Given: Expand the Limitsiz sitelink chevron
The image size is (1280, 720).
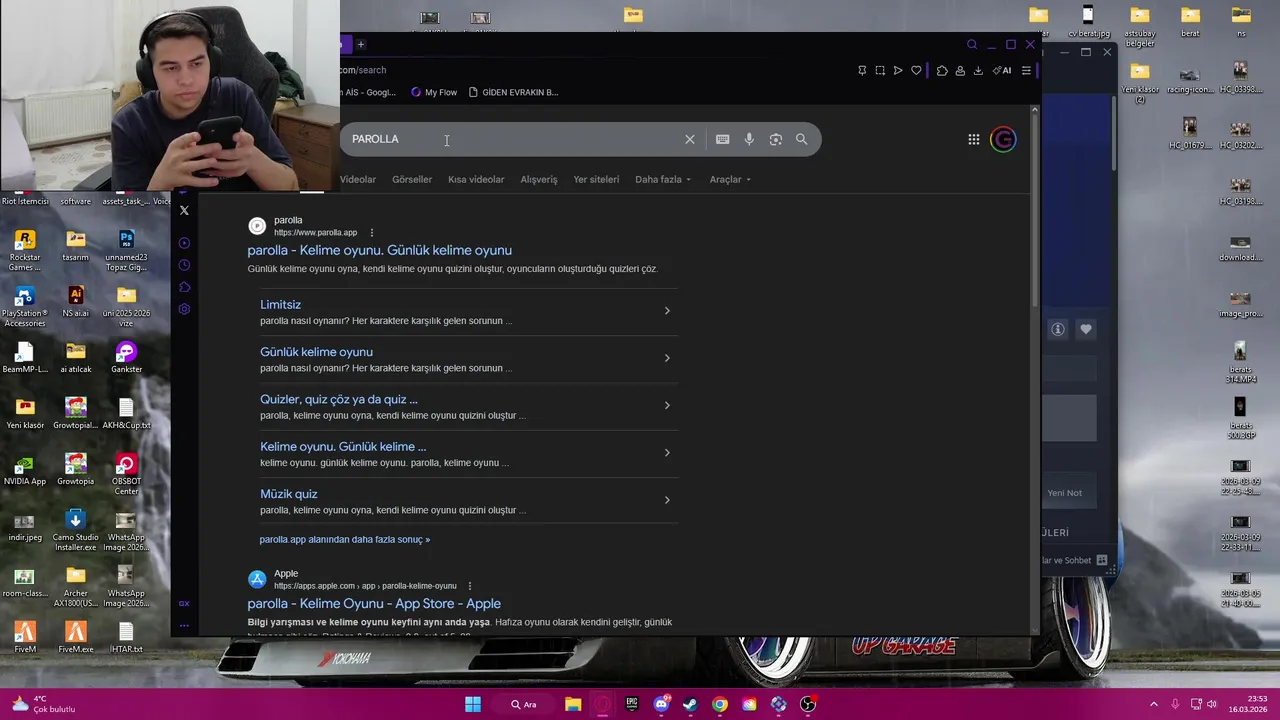Looking at the screenshot, I should pyautogui.click(x=667, y=311).
